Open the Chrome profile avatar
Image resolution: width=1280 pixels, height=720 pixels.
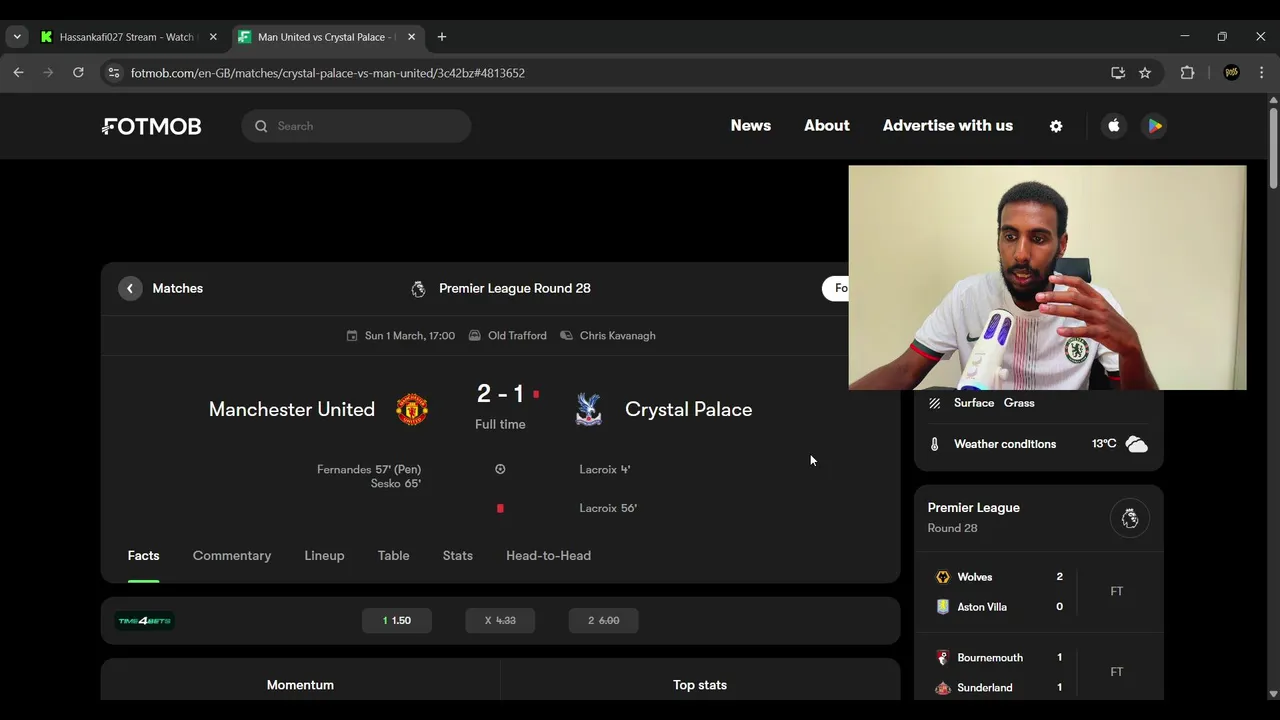(x=1232, y=73)
